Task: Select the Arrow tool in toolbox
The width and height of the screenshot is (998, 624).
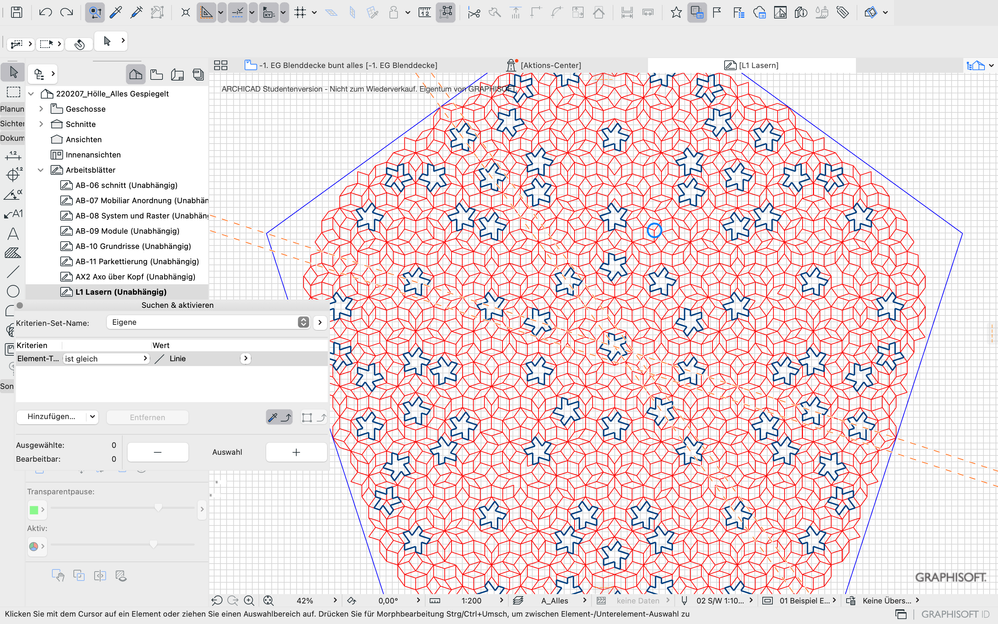Action: point(13,72)
